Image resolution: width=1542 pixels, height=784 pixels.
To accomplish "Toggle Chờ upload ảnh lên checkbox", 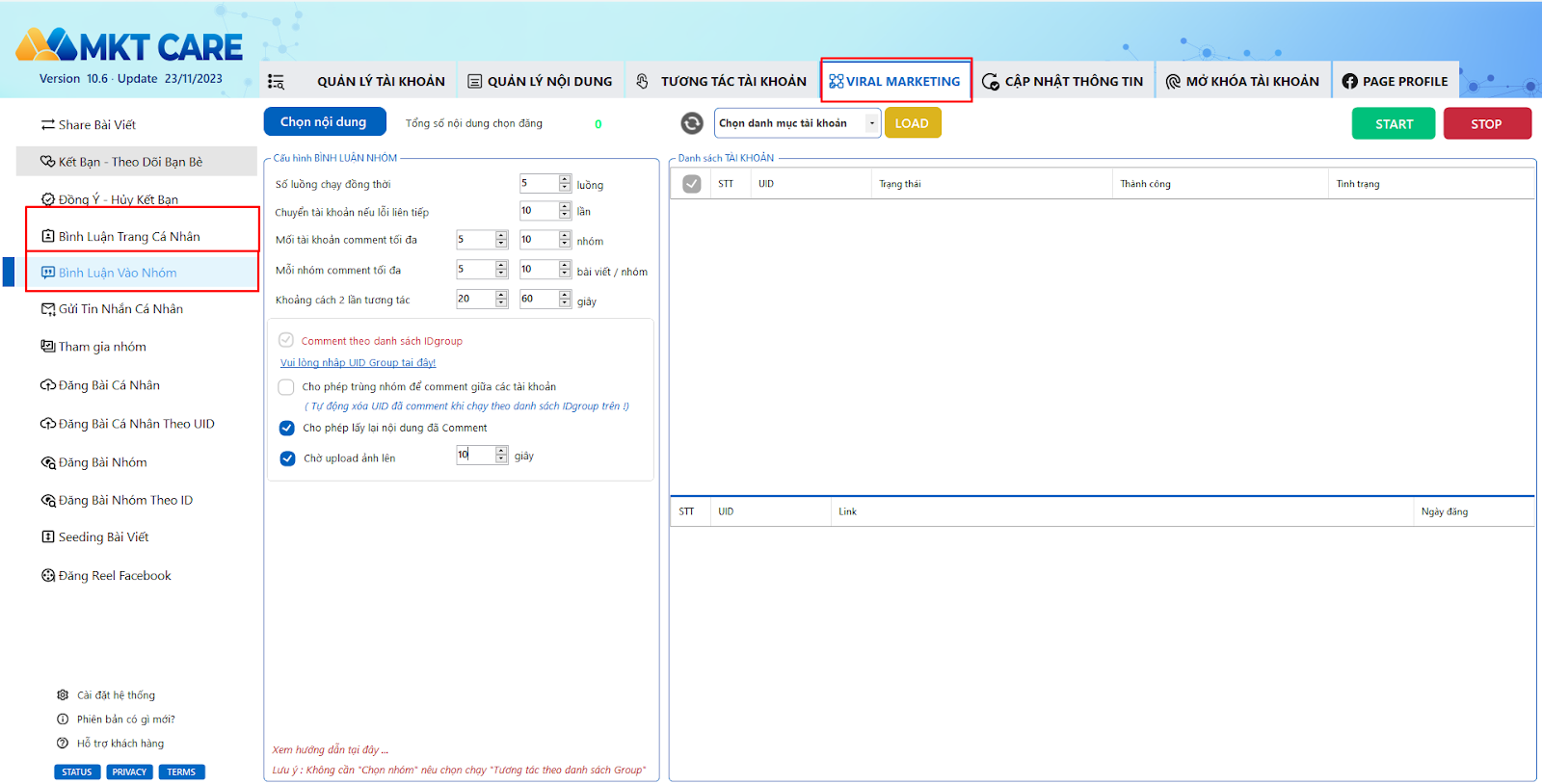I will (x=287, y=458).
